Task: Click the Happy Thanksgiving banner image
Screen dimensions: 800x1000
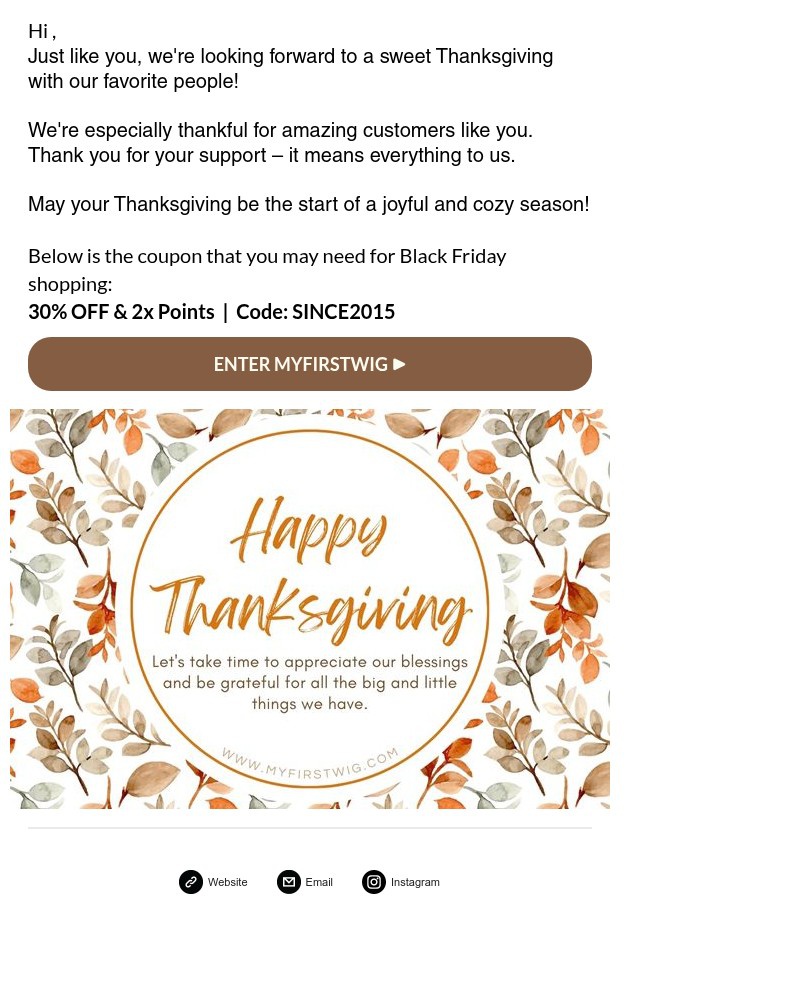Action: [310, 609]
